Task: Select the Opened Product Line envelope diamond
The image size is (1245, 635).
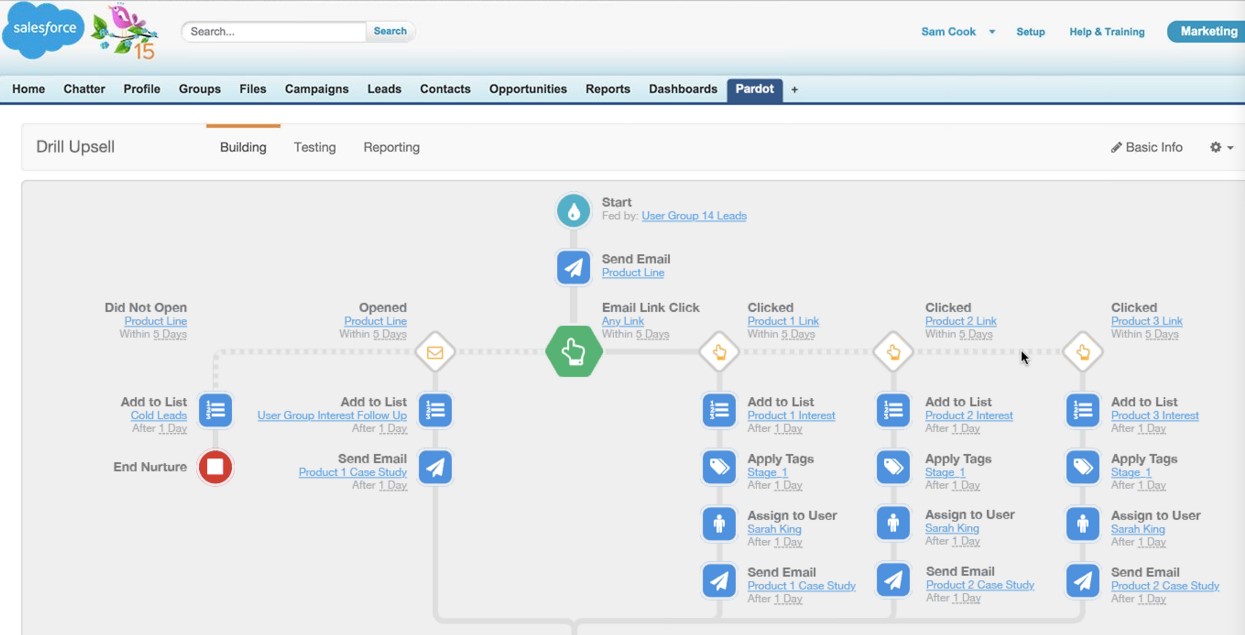Action: [x=435, y=352]
